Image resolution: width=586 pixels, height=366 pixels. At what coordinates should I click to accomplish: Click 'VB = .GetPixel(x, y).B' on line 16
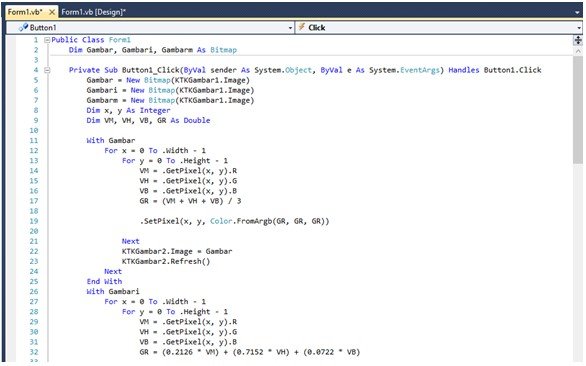(188, 191)
